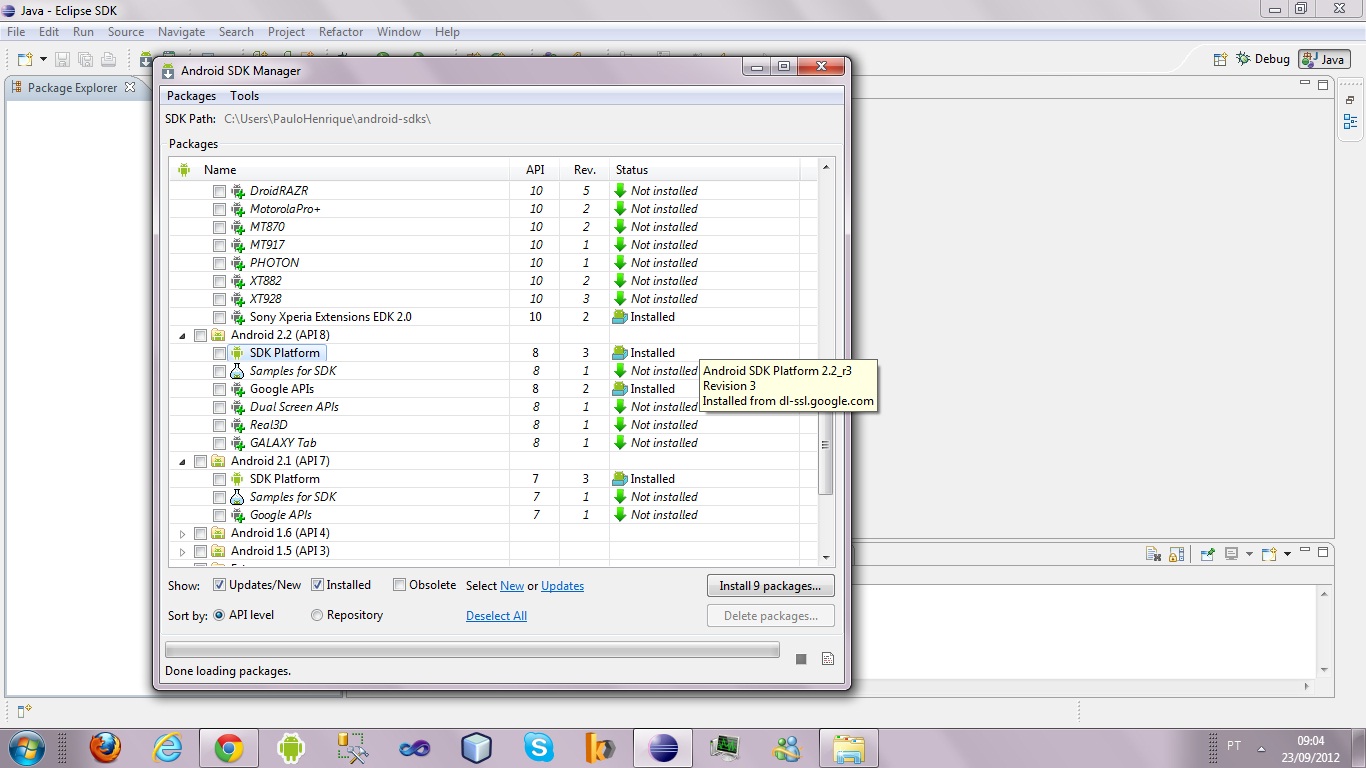This screenshot has height=768, width=1366.
Task: Expand the Android 1.5 (API 3) group
Action: coord(182,552)
